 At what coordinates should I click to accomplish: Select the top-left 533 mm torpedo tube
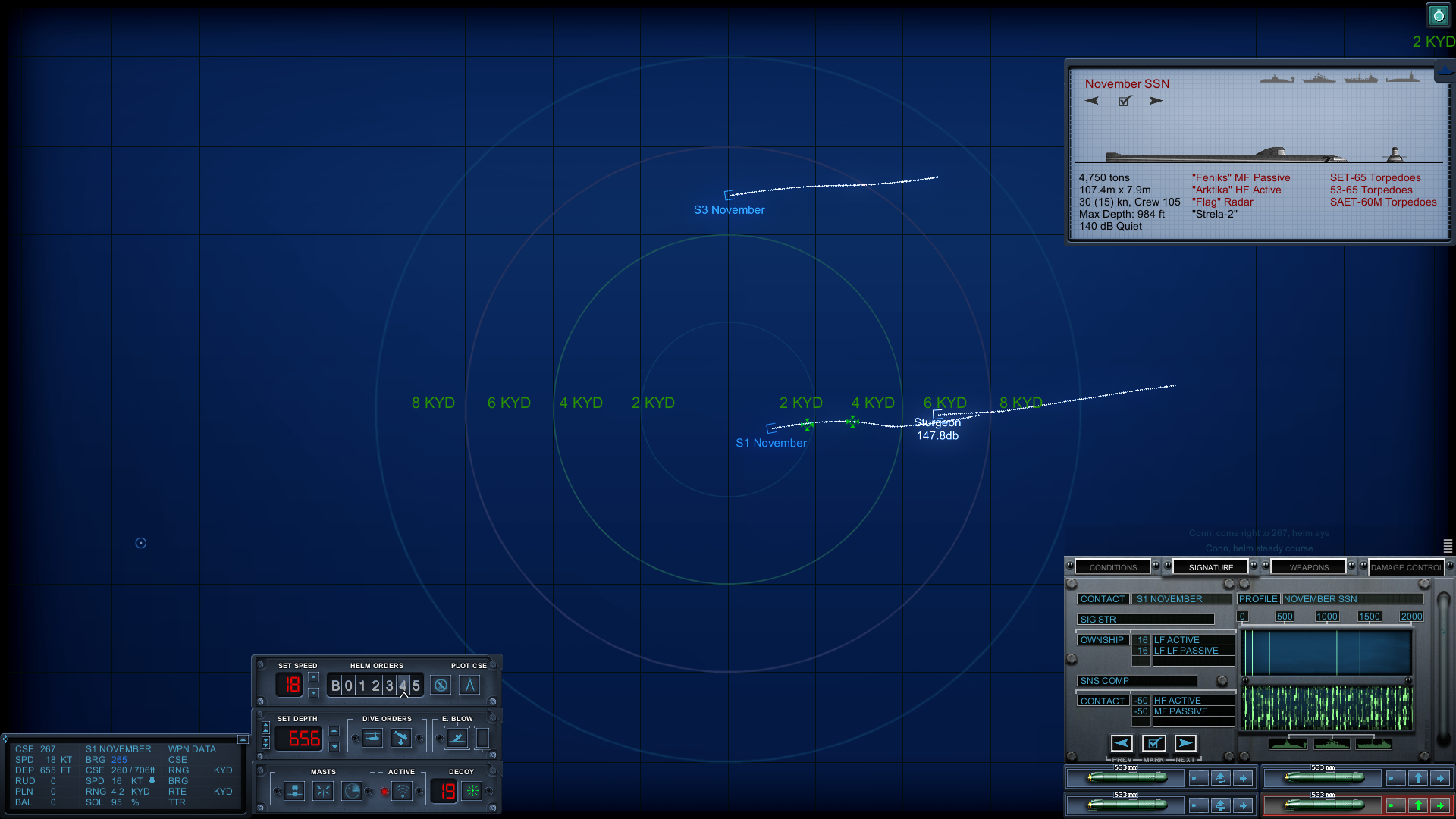(1126, 777)
